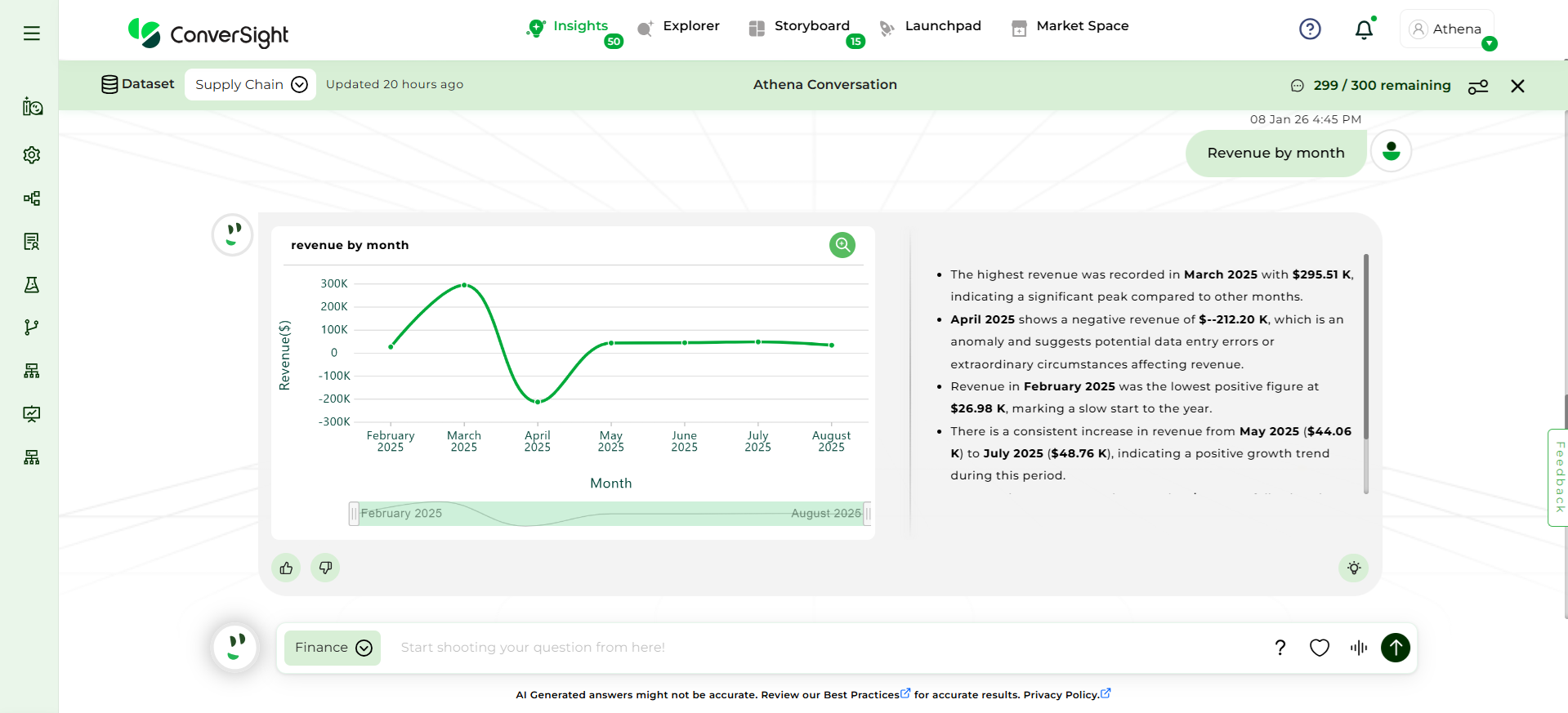The width and height of the screenshot is (1568, 713).
Task: Open the Athena user profile dropdown
Action: tap(1447, 29)
